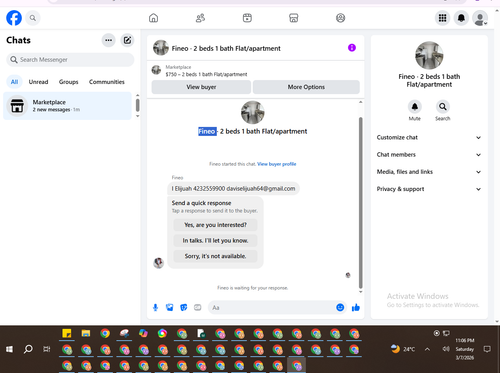Click the large listing avatar in right panel

(x=429, y=55)
